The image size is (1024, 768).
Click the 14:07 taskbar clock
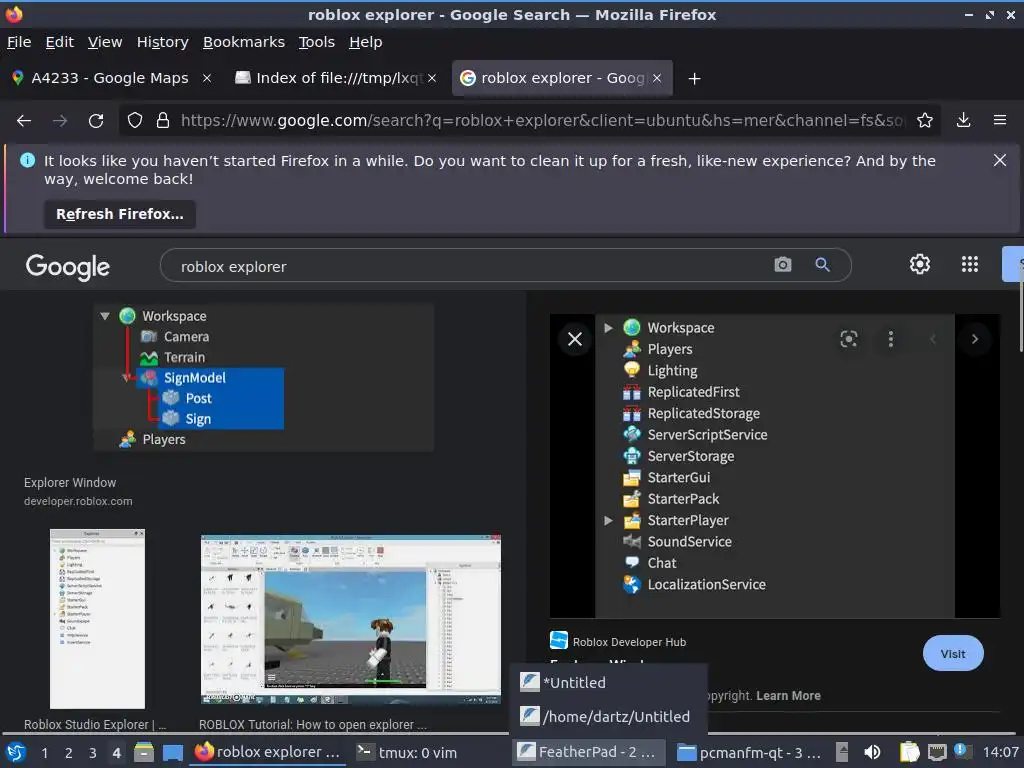click(x=1000, y=752)
